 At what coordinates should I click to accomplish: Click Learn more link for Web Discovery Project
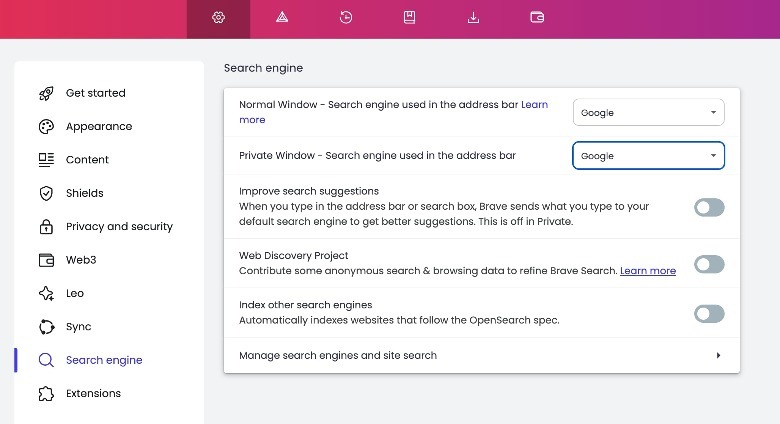click(648, 271)
